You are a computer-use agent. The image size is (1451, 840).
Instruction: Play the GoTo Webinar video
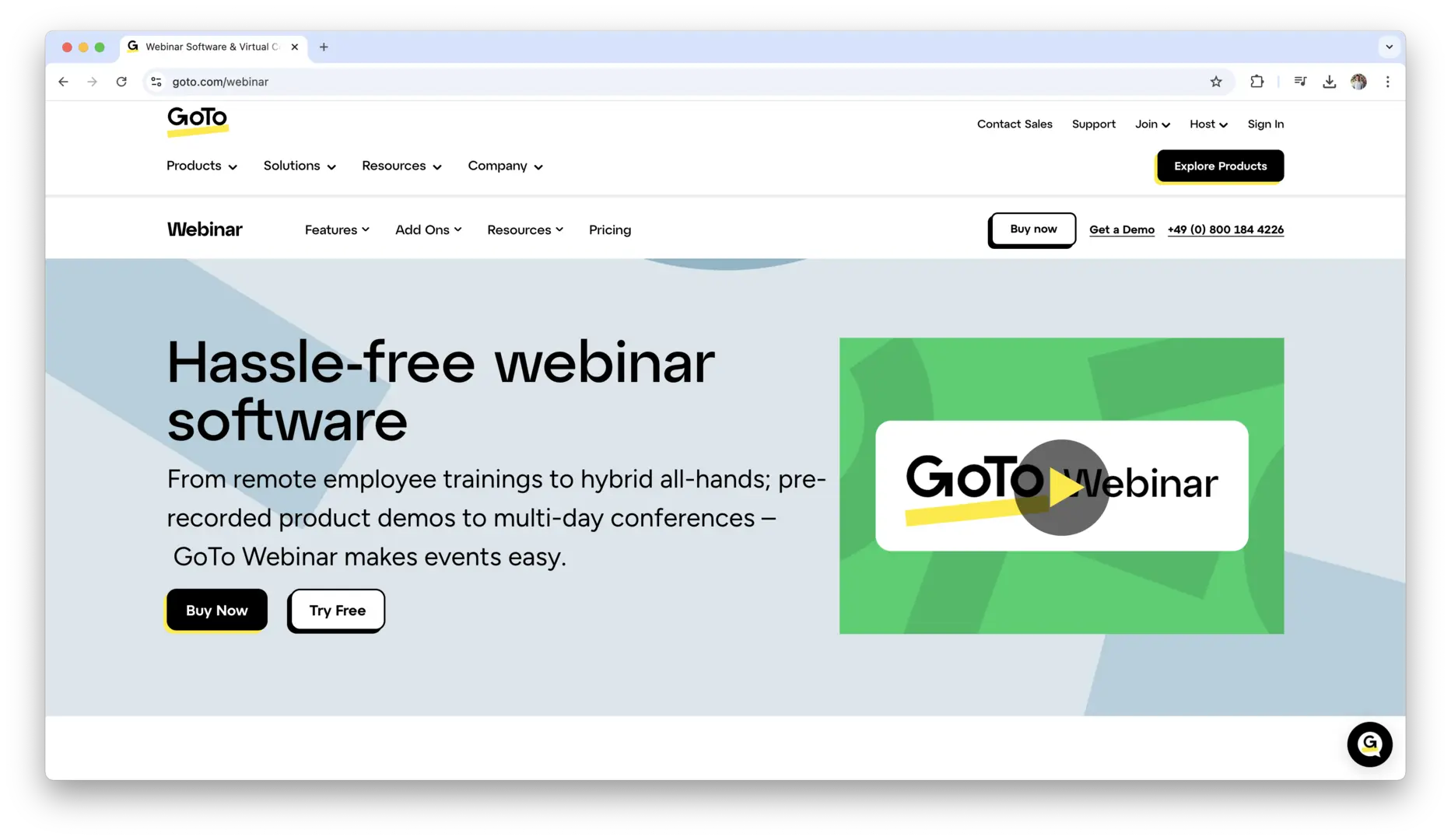click(x=1061, y=488)
